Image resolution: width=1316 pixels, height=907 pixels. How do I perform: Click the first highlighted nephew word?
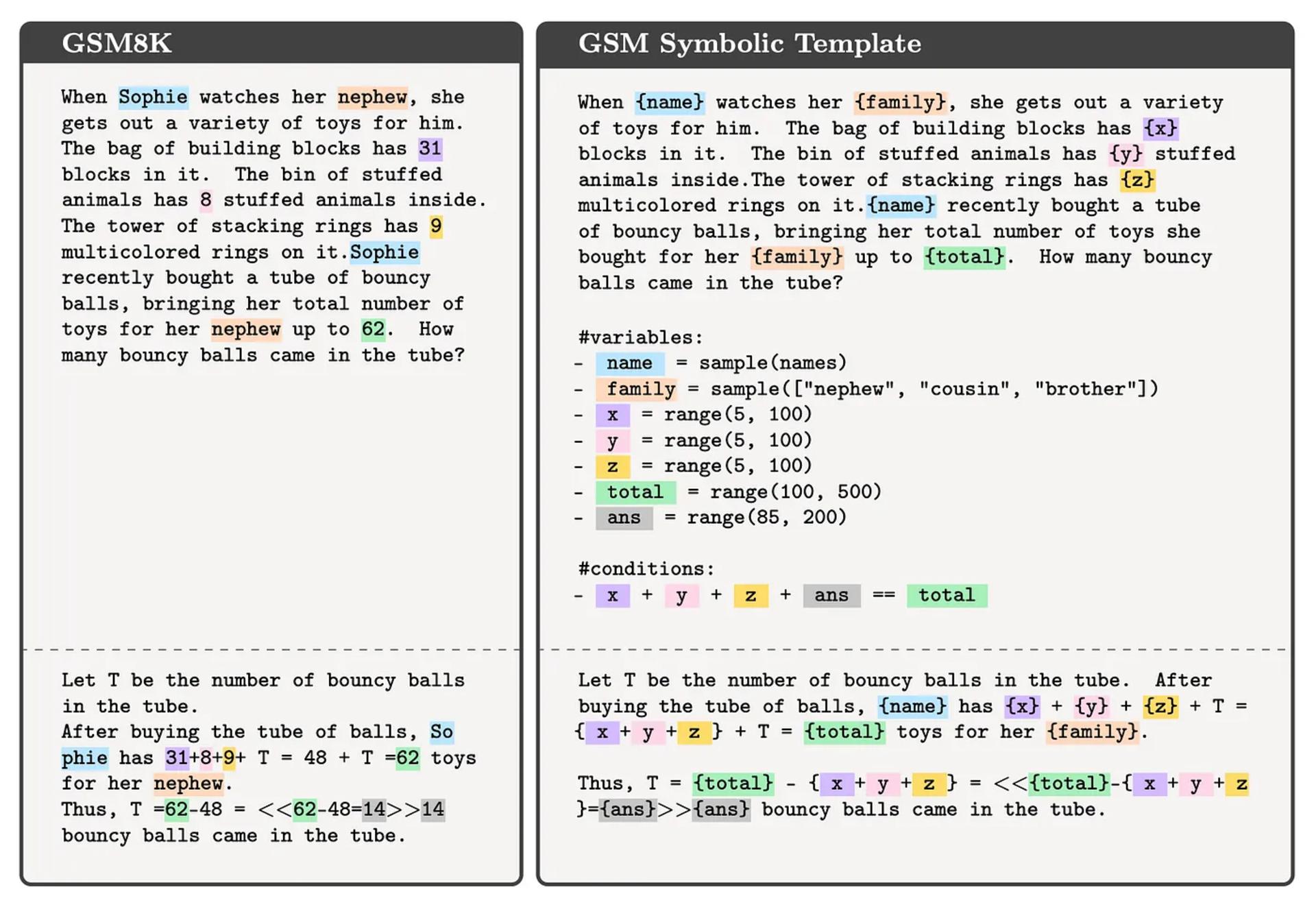point(373,97)
